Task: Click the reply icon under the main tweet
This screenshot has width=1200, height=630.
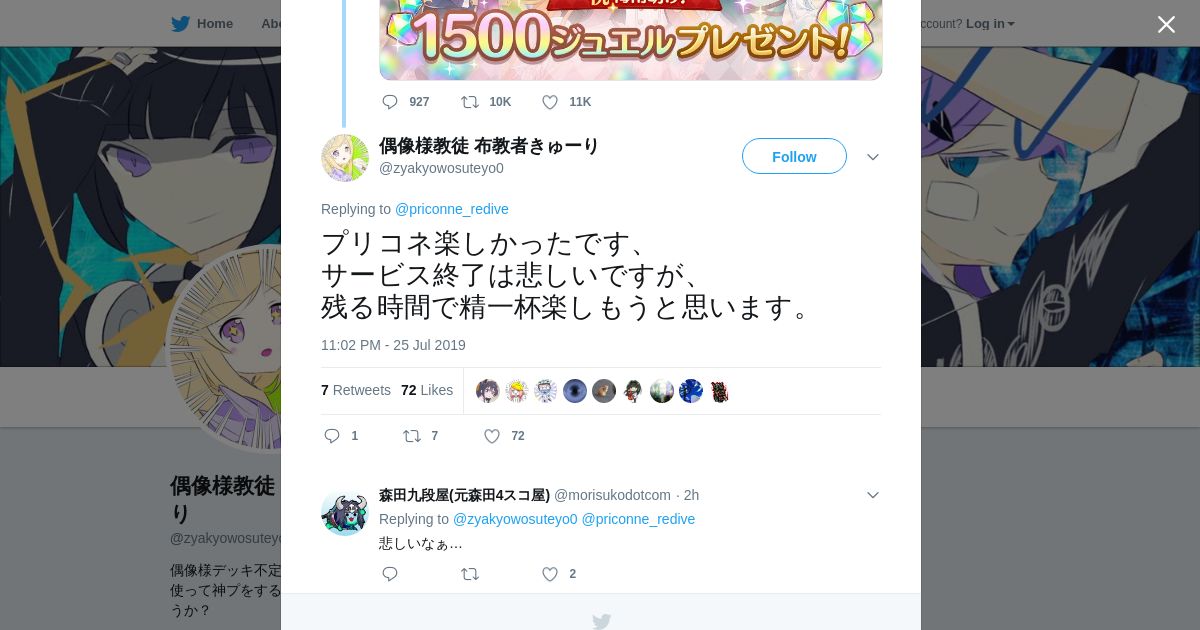Action: pos(333,436)
